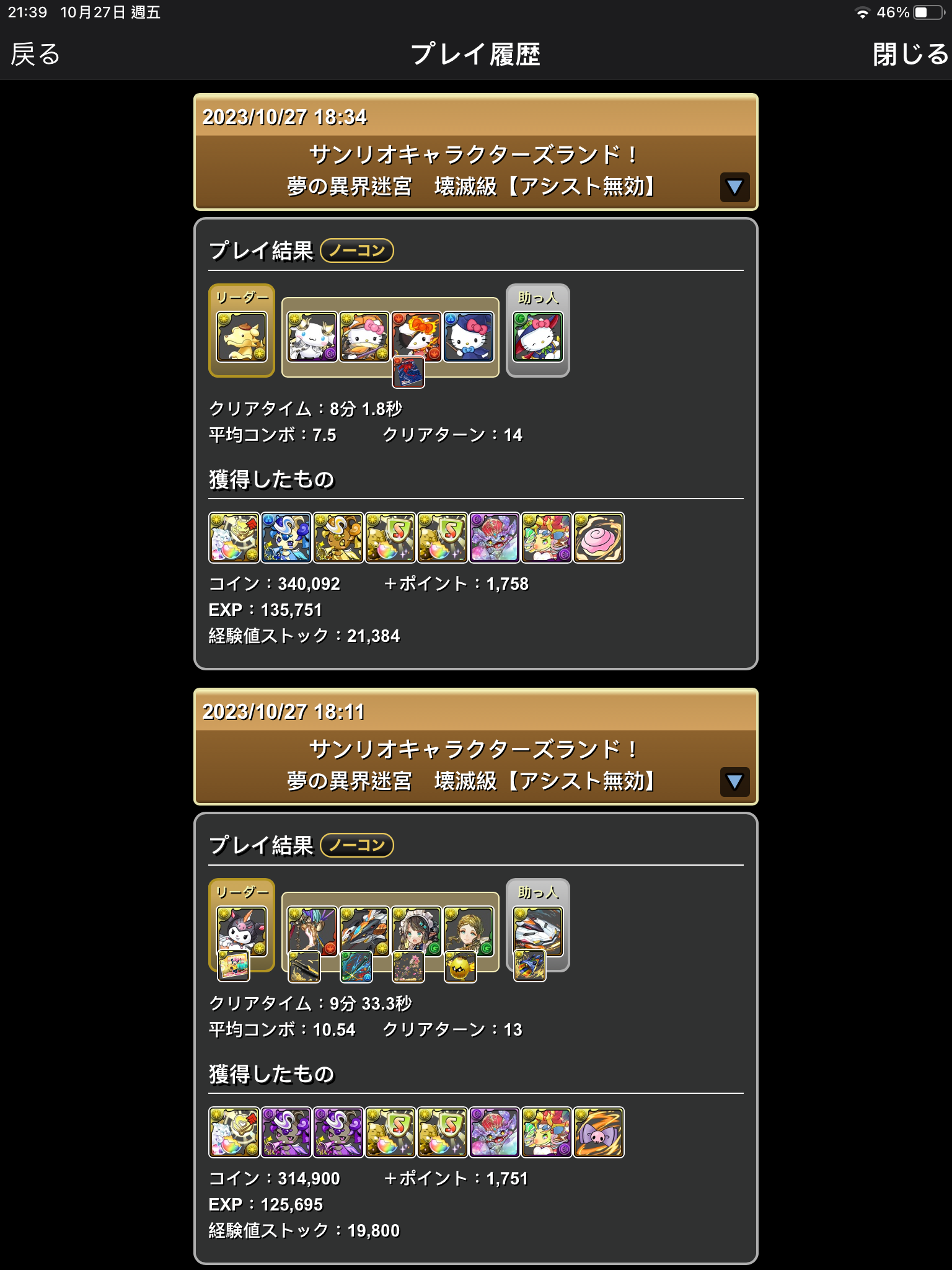Tap the blue Hello Kitty team member
952x1270 pixels.
pyautogui.click(x=469, y=337)
